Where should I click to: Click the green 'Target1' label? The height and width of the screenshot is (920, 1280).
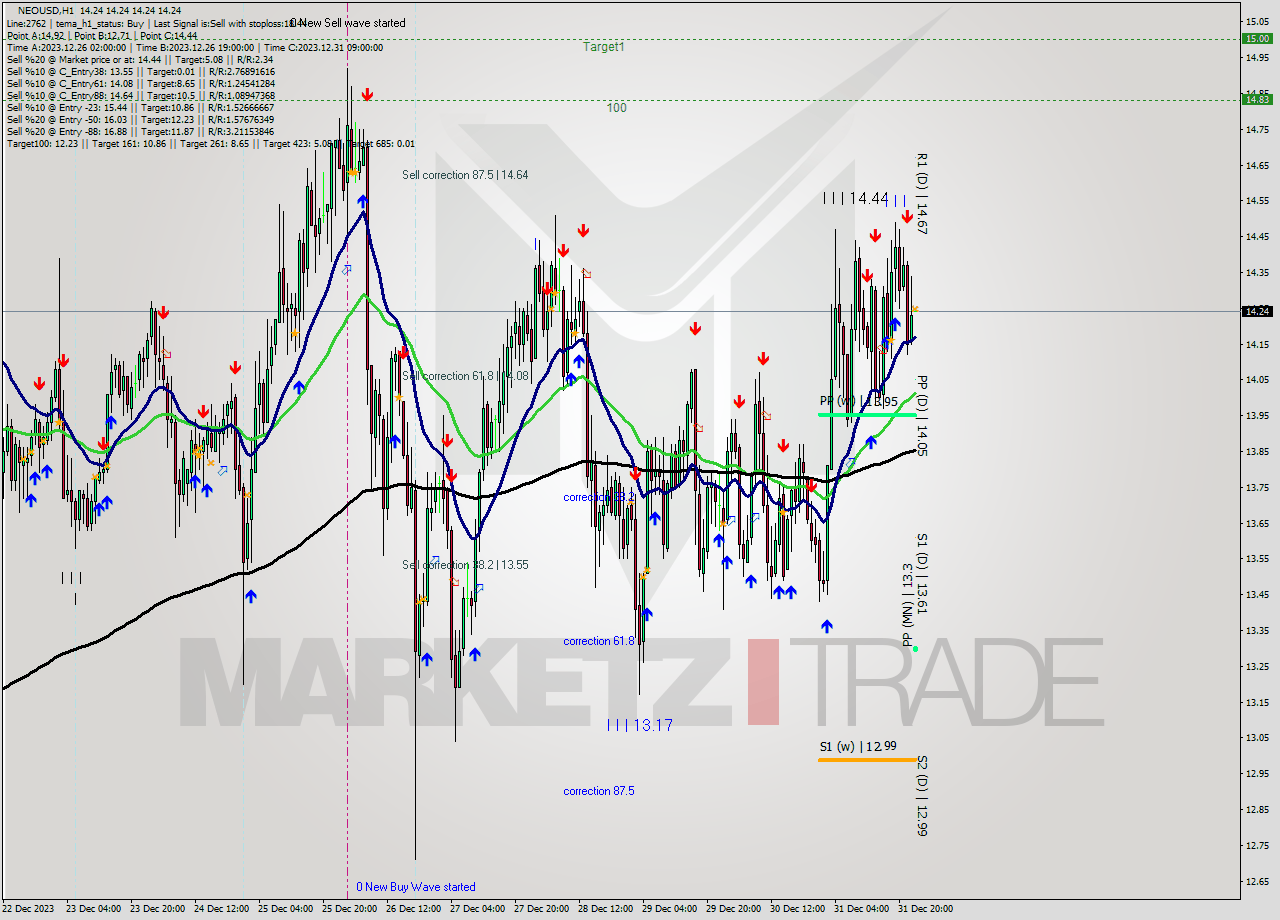pyautogui.click(x=604, y=46)
